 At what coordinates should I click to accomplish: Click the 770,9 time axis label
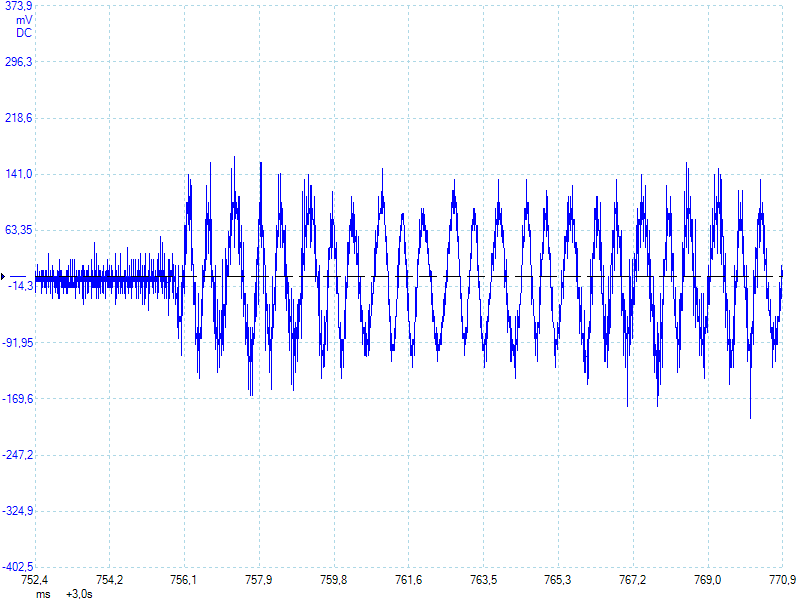782,580
